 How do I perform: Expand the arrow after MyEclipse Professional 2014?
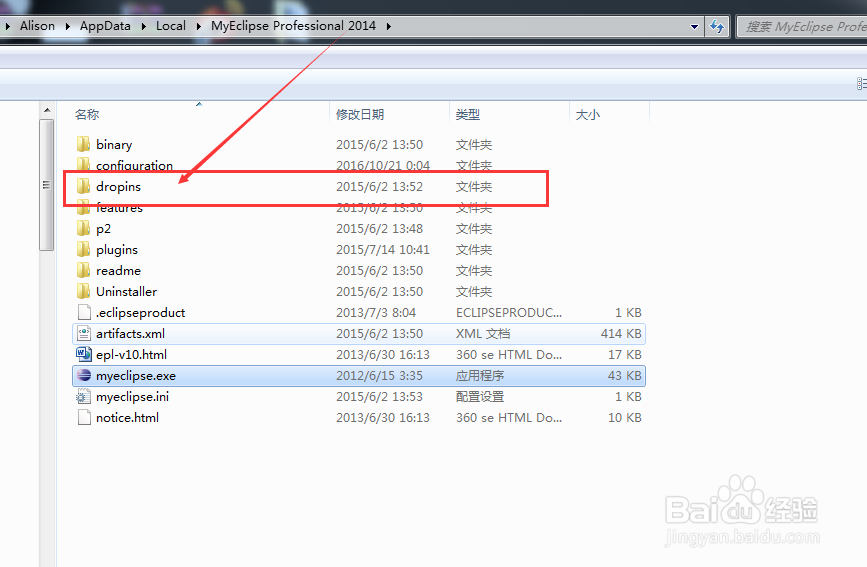[x=389, y=26]
